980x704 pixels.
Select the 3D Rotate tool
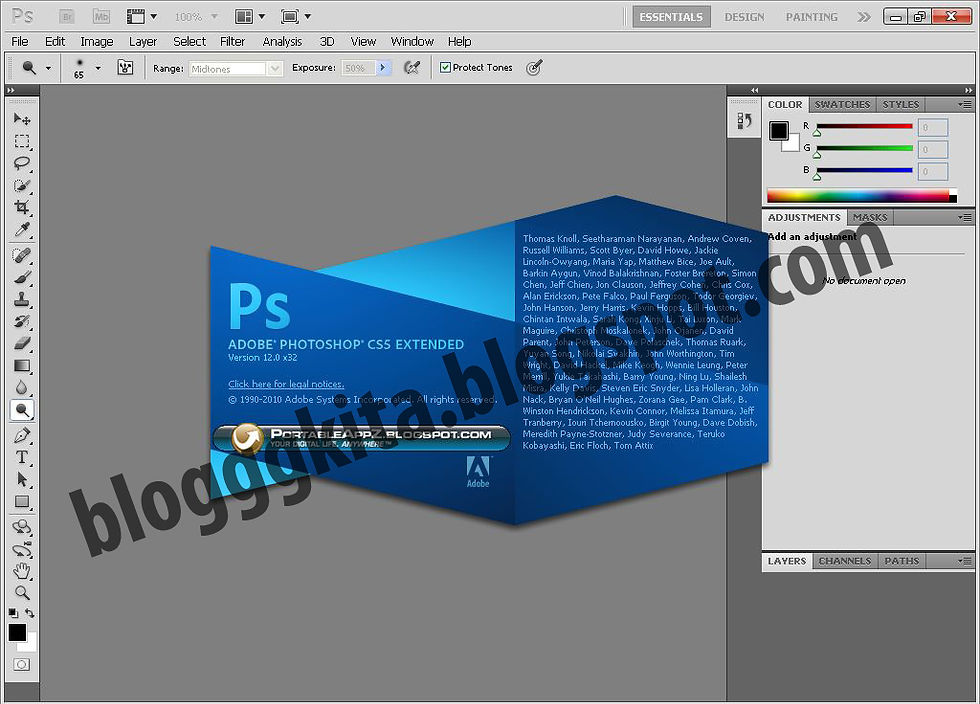coord(22,527)
